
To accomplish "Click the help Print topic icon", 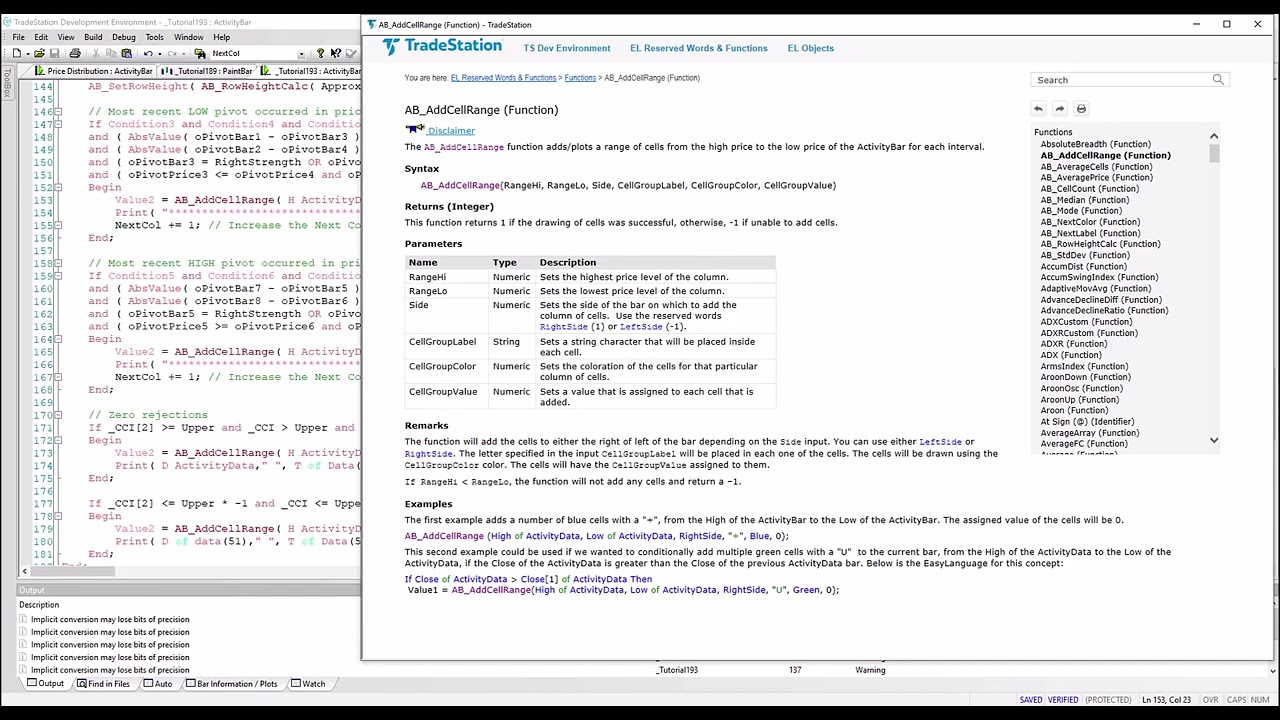I will coord(1081,109).
